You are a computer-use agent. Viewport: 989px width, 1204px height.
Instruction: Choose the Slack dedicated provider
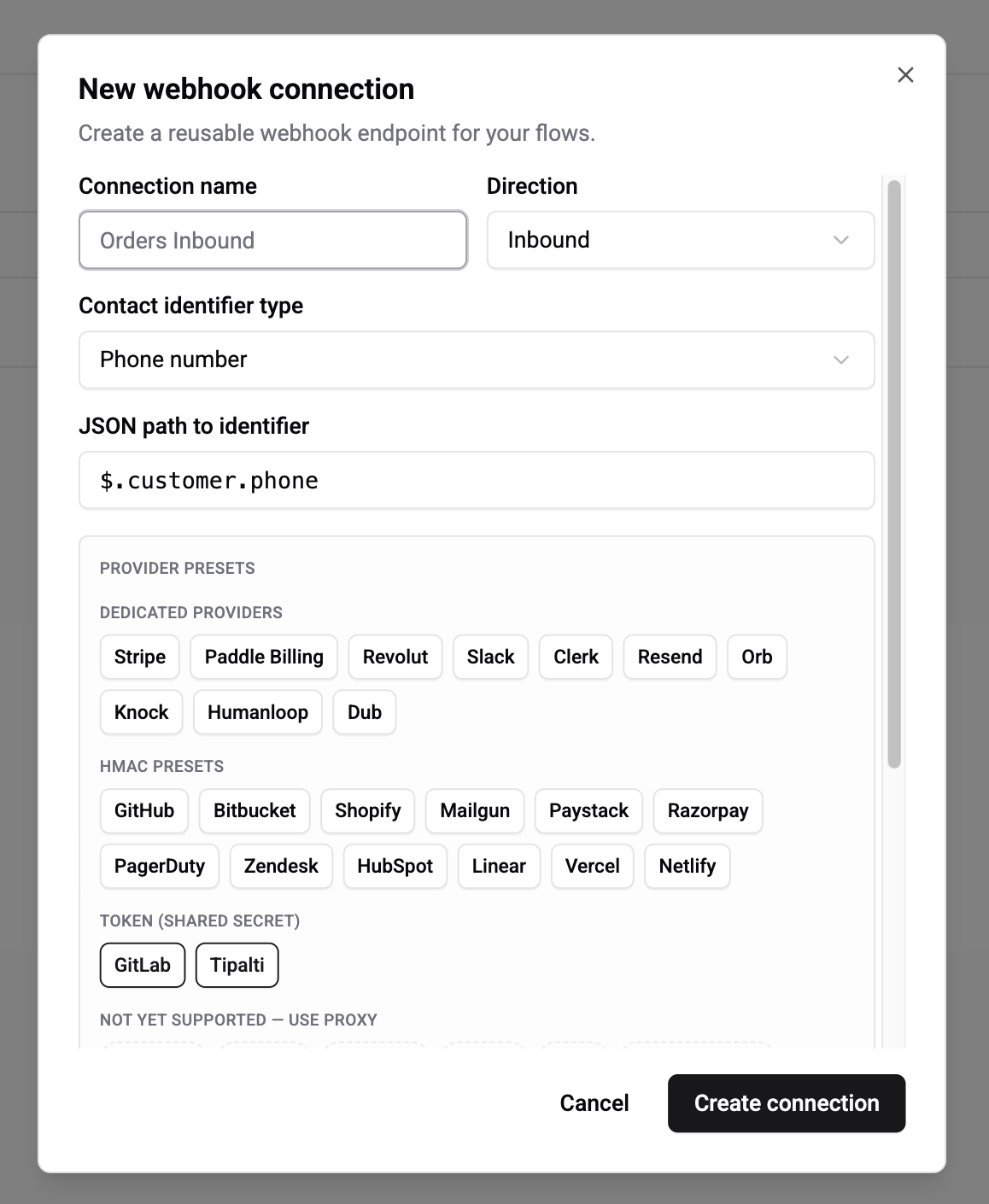(x=490, y=657)
